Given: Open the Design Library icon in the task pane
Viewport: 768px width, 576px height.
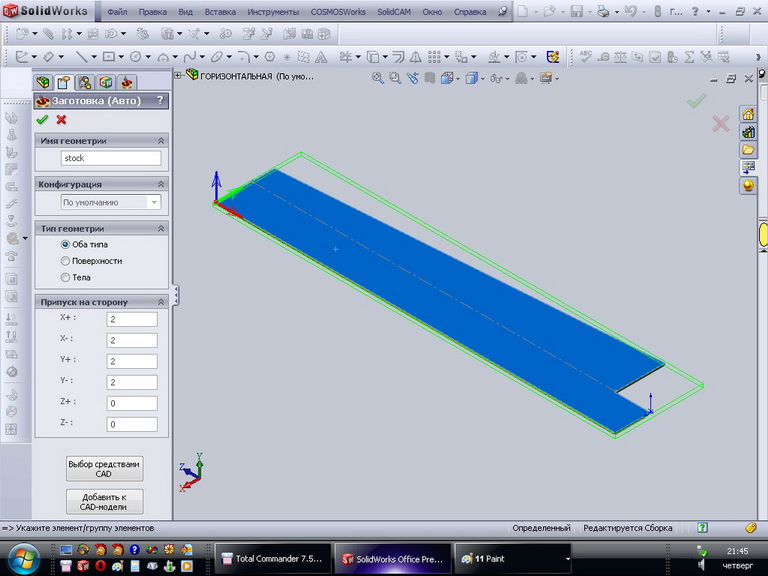Looking at the screenshot, I should point(748,132).
